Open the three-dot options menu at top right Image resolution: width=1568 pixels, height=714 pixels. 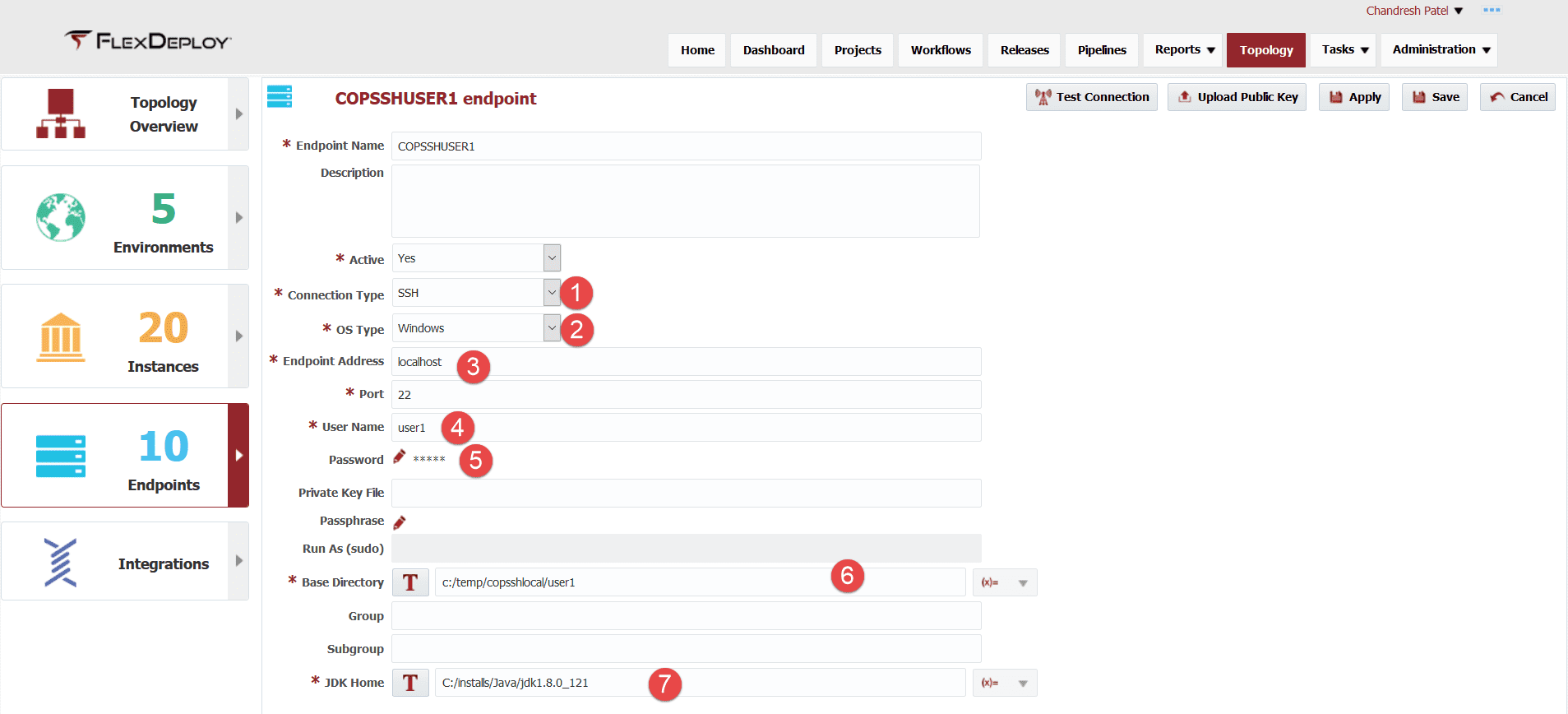click(1492, 11)
